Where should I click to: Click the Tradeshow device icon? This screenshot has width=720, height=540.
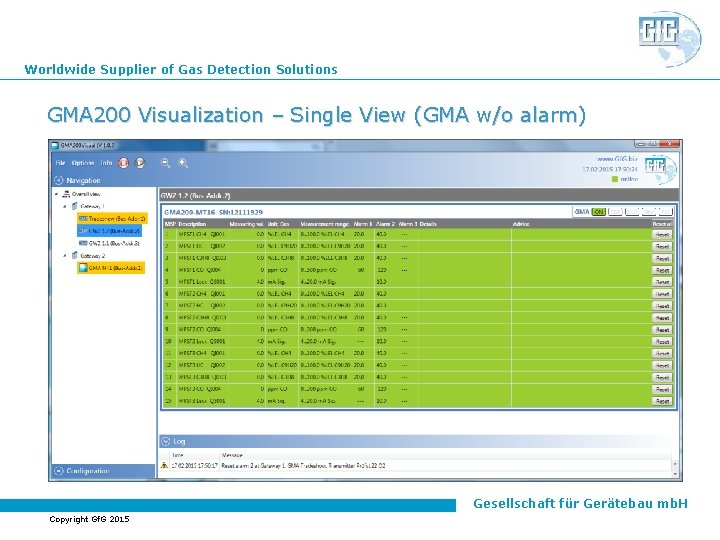pos(83,219)
